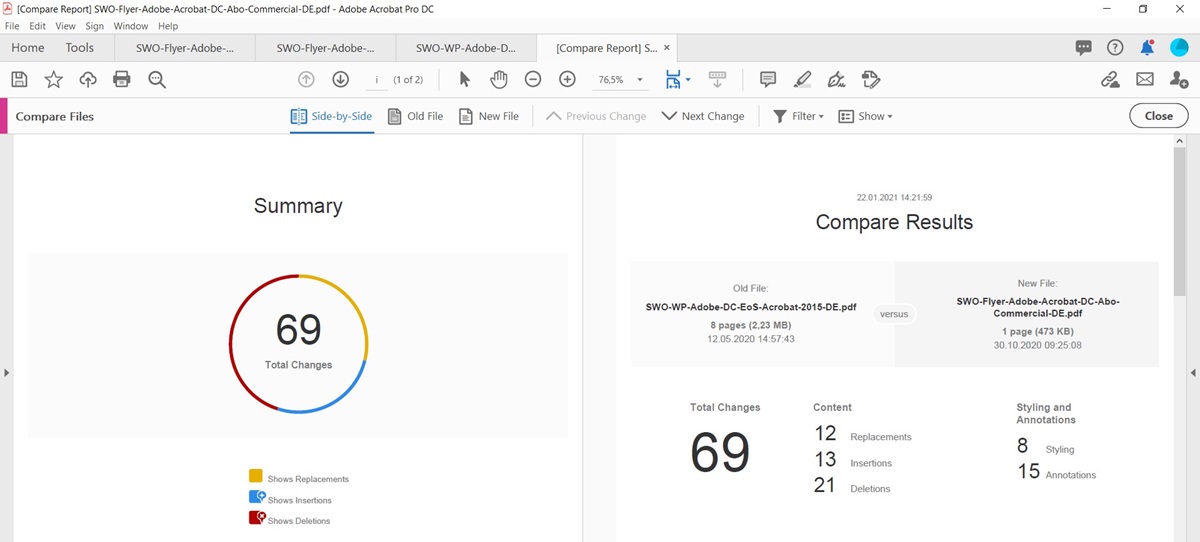
Task: Switch to New File view
Action: (x=488, y=116)
